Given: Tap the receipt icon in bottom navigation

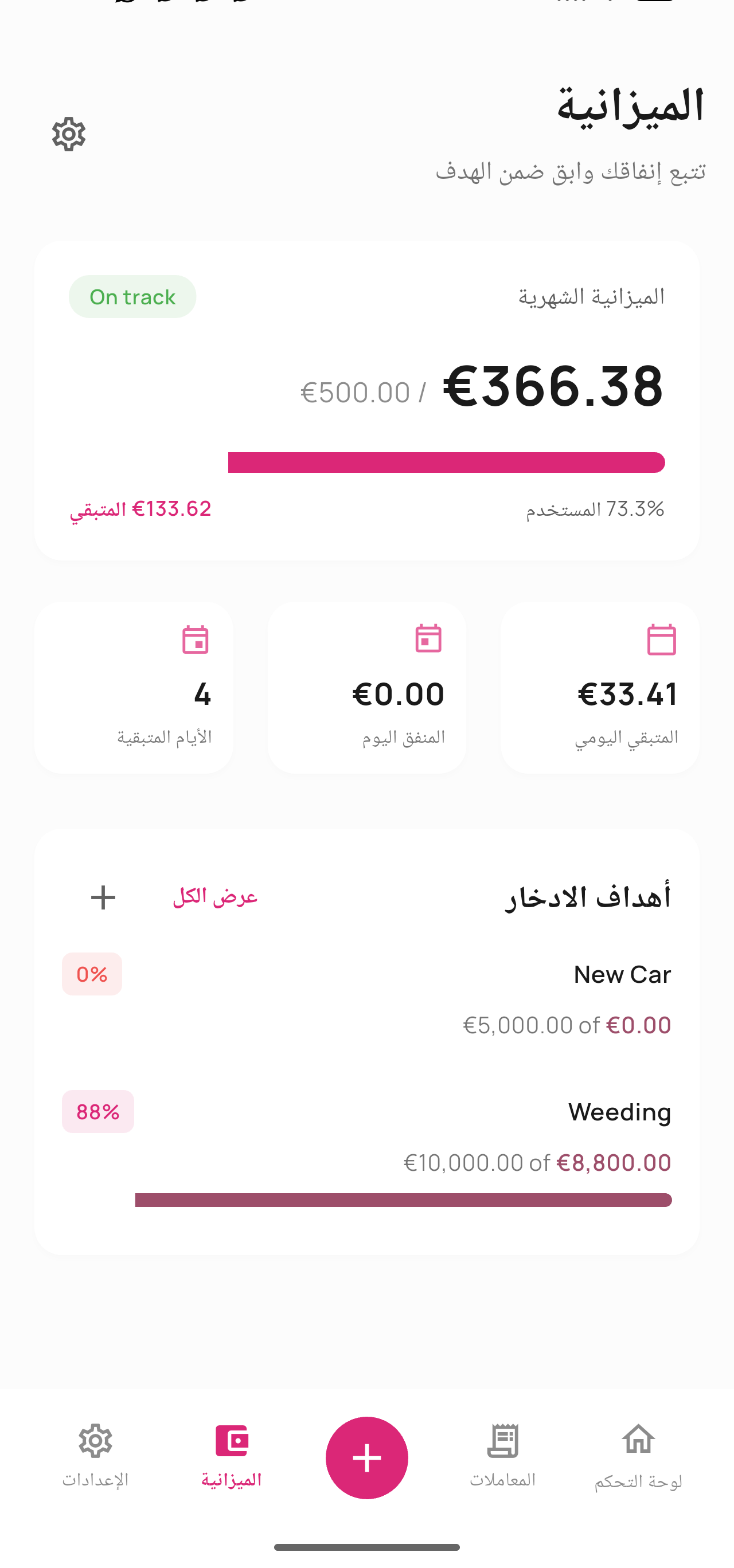Looking at the screenshot, I should click(502, 1441).
